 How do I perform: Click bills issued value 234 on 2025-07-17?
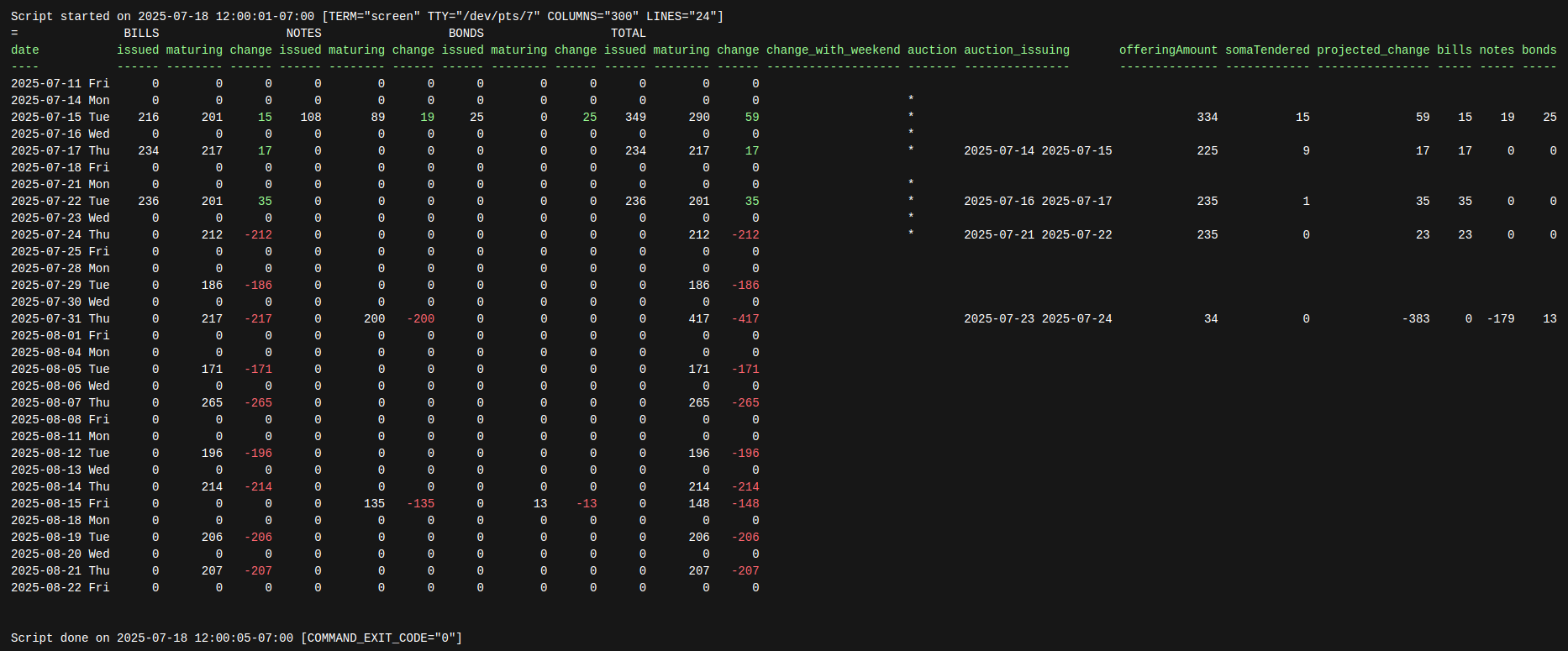tap(149, 151)
